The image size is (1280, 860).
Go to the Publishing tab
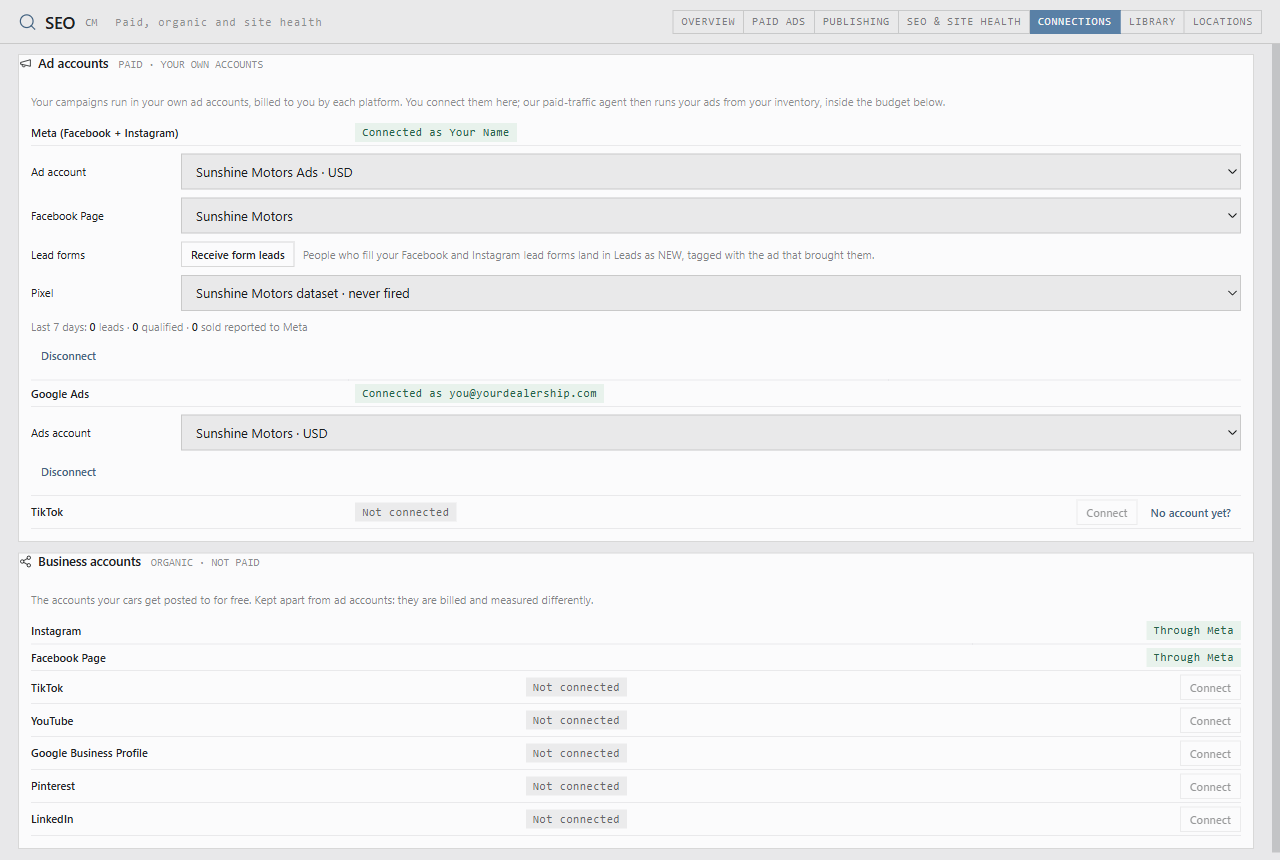856,22
